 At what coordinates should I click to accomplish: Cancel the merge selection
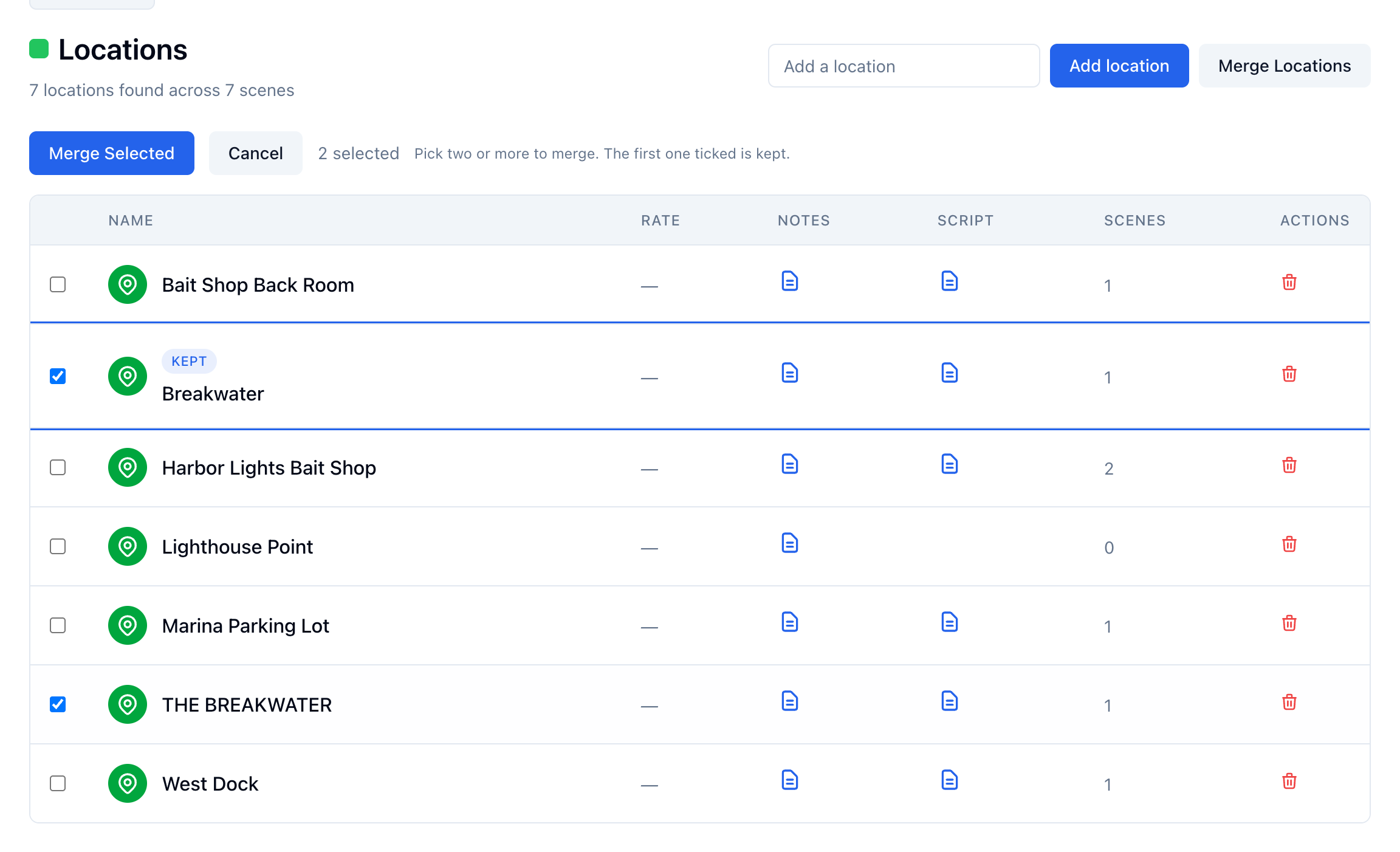click(256, 153)
